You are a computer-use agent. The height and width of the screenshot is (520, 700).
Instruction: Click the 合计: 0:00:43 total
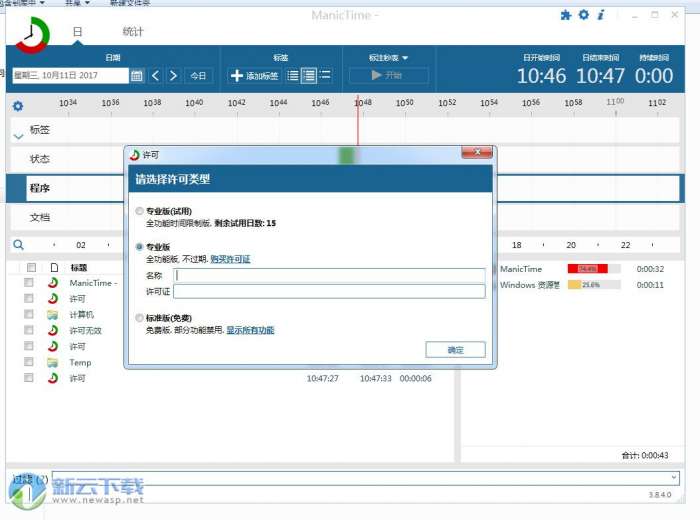click(x=645, y=455)
